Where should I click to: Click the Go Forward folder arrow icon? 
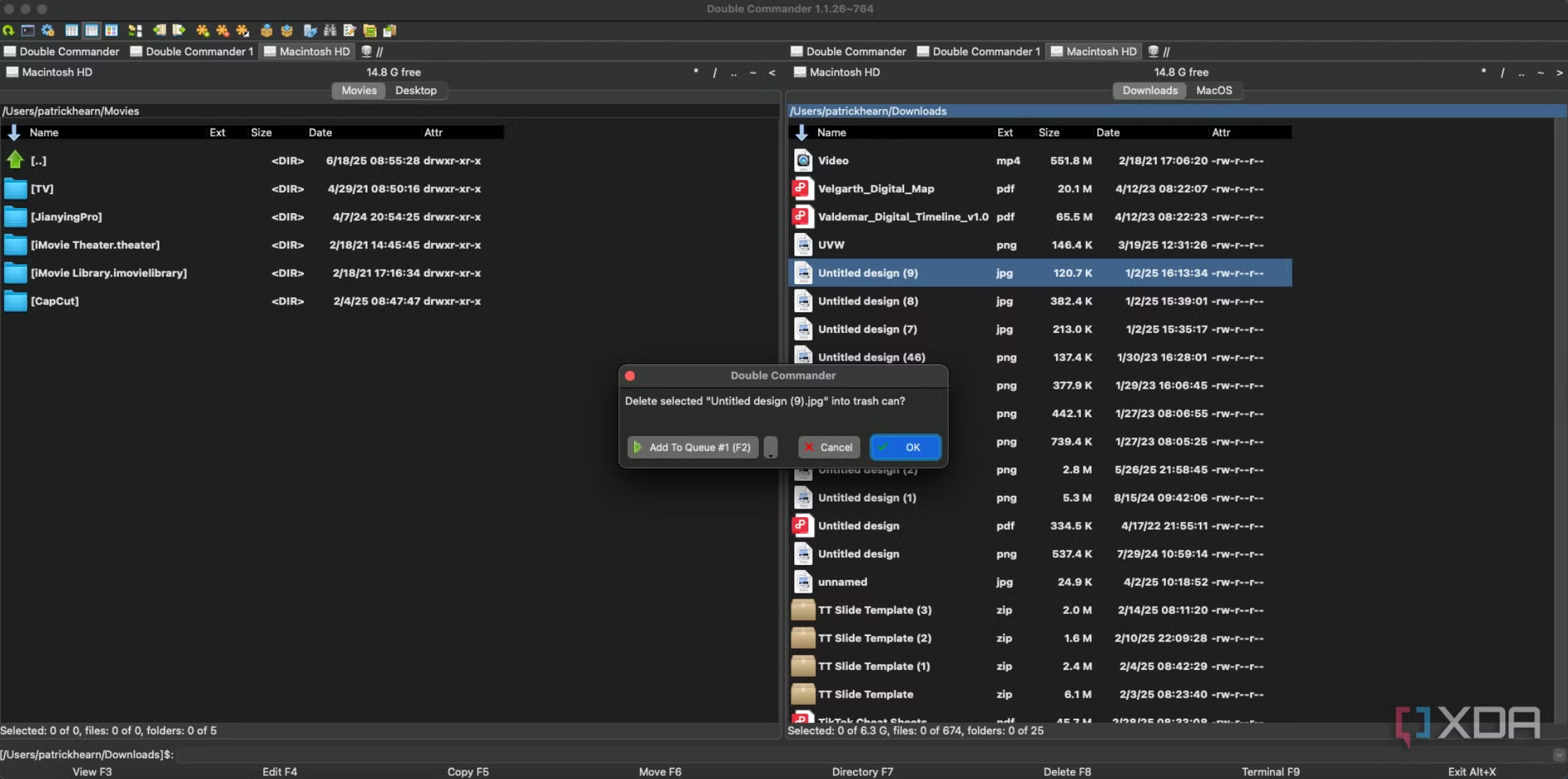click(x=179, y=30)
